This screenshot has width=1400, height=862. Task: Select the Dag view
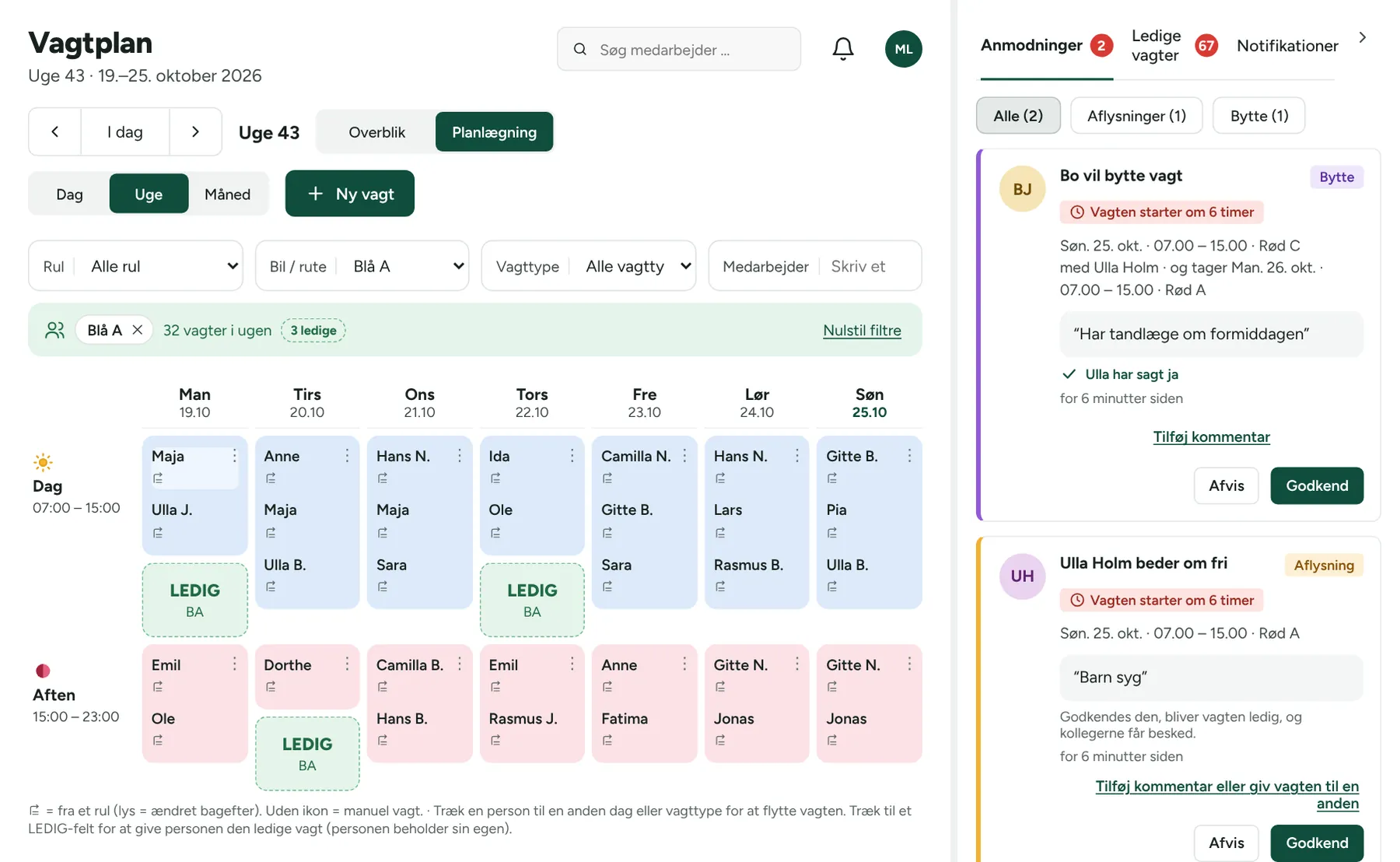(x=69, y=194)
